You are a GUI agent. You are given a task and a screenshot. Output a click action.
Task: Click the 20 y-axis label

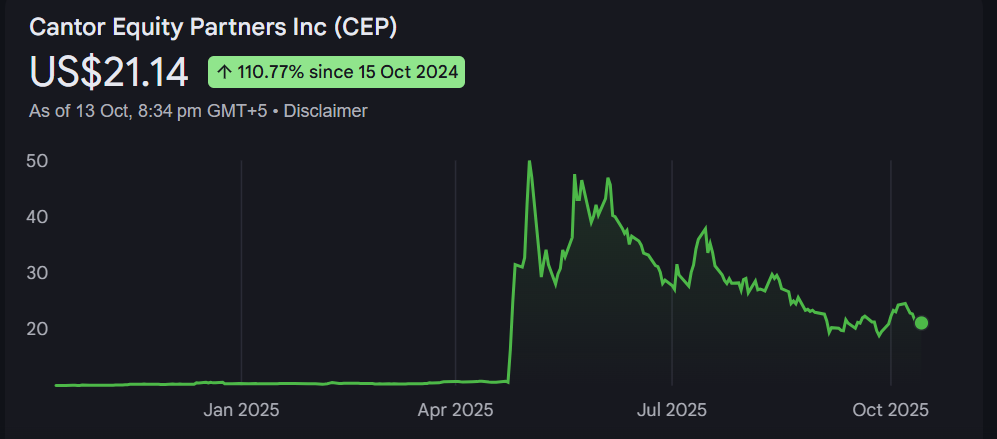tap(40, 329)
